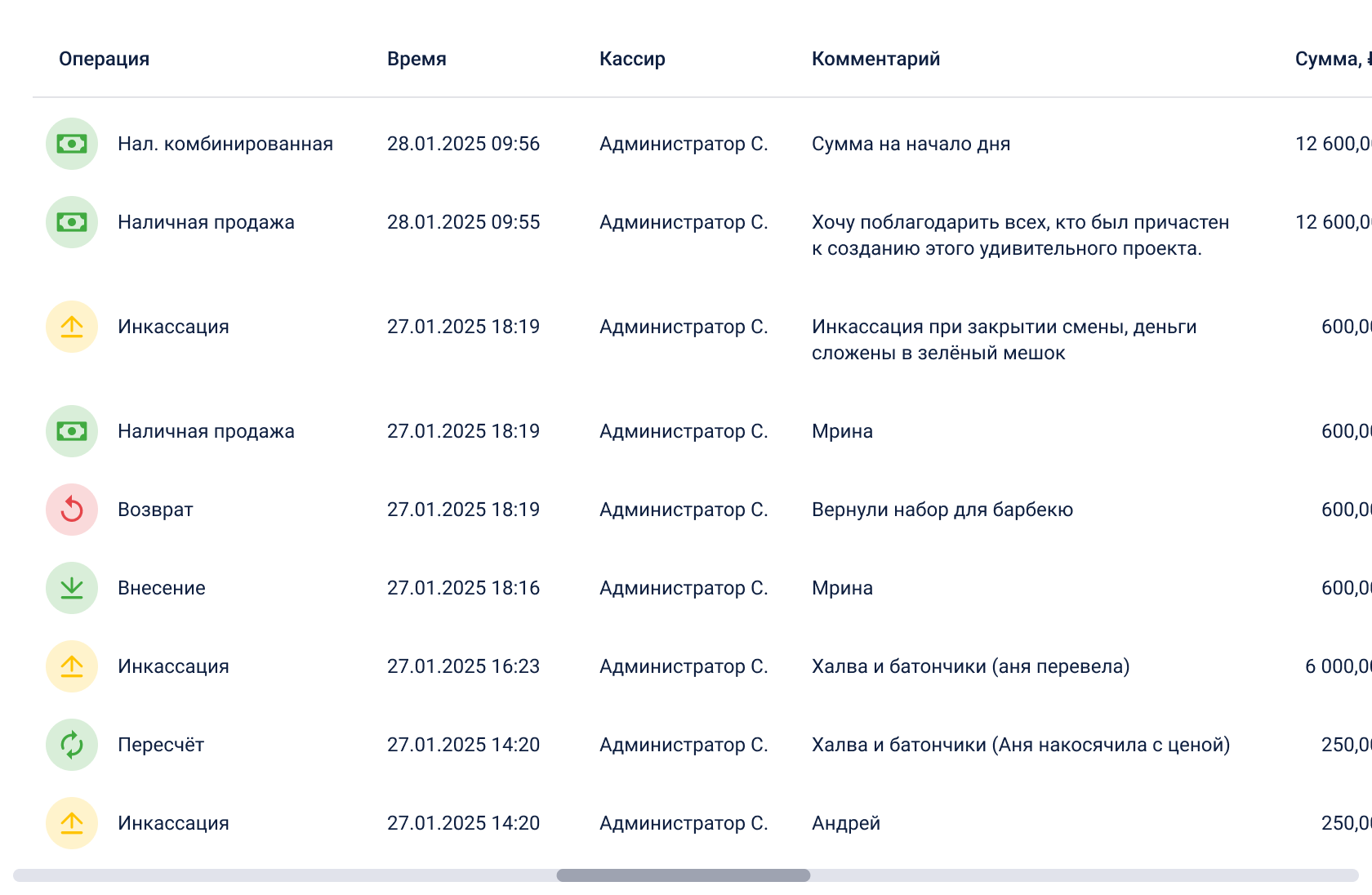
Task: Click the Комментарий column header
Action: (x=875, y=59)
